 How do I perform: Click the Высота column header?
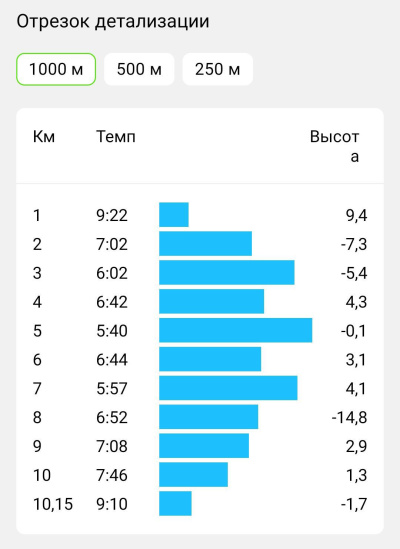point(335,146)
